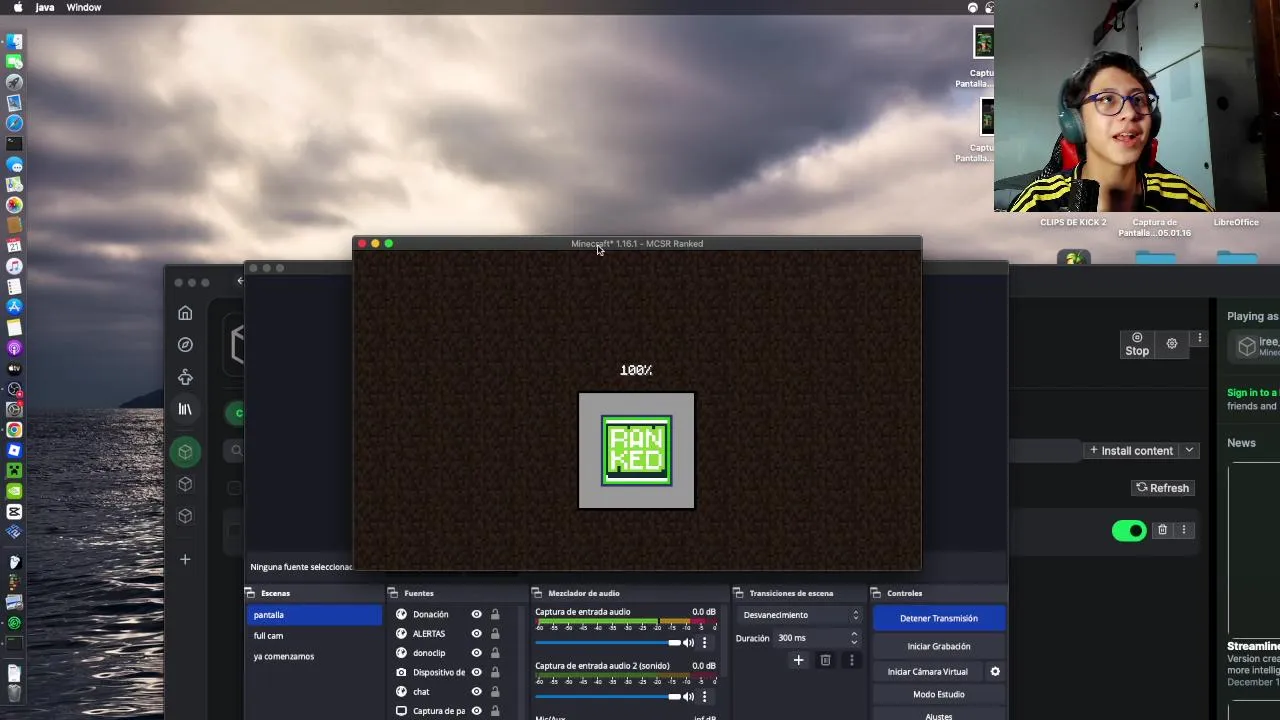Toggle lock on the ALERTAS source
This screenshot has width=1280, height=720.
click(495, 634)
